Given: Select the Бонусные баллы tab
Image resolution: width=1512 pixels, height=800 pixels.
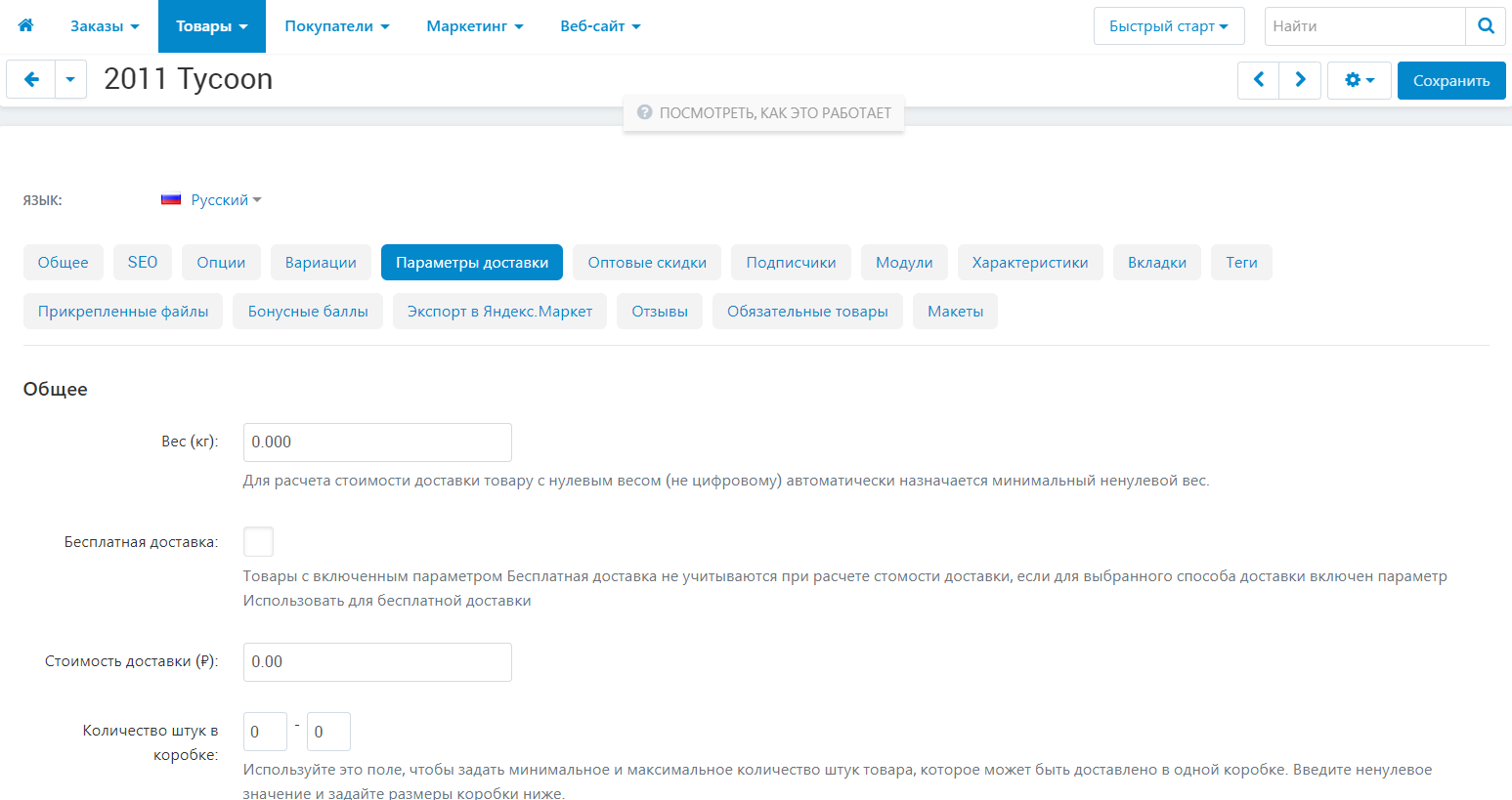Looking at the screenshot, I should coord(308,311).
